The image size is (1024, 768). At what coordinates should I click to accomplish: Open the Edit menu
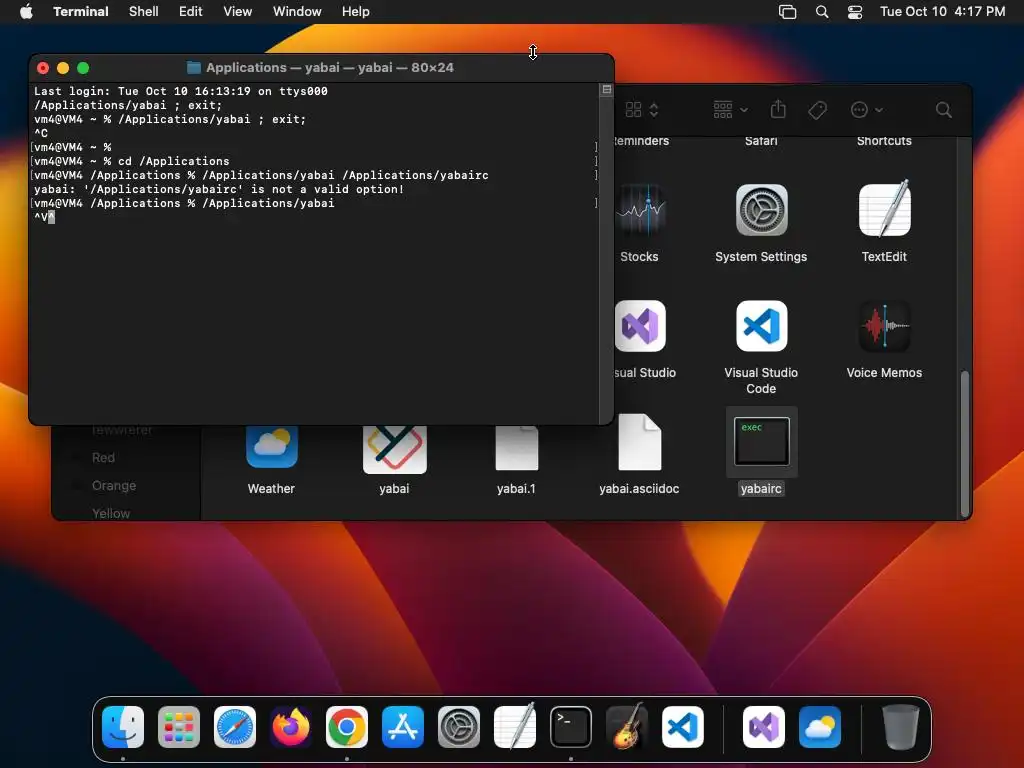191,12
